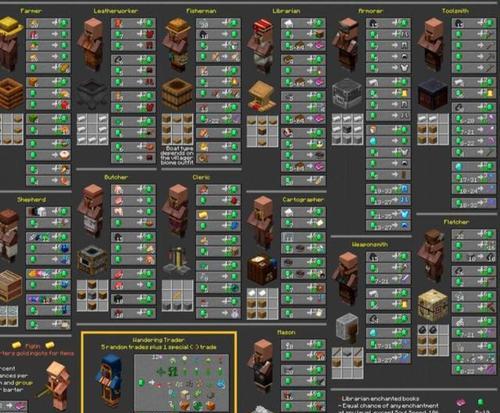Select the blast furnace block
500x413 pixels.
click(347, 94)
